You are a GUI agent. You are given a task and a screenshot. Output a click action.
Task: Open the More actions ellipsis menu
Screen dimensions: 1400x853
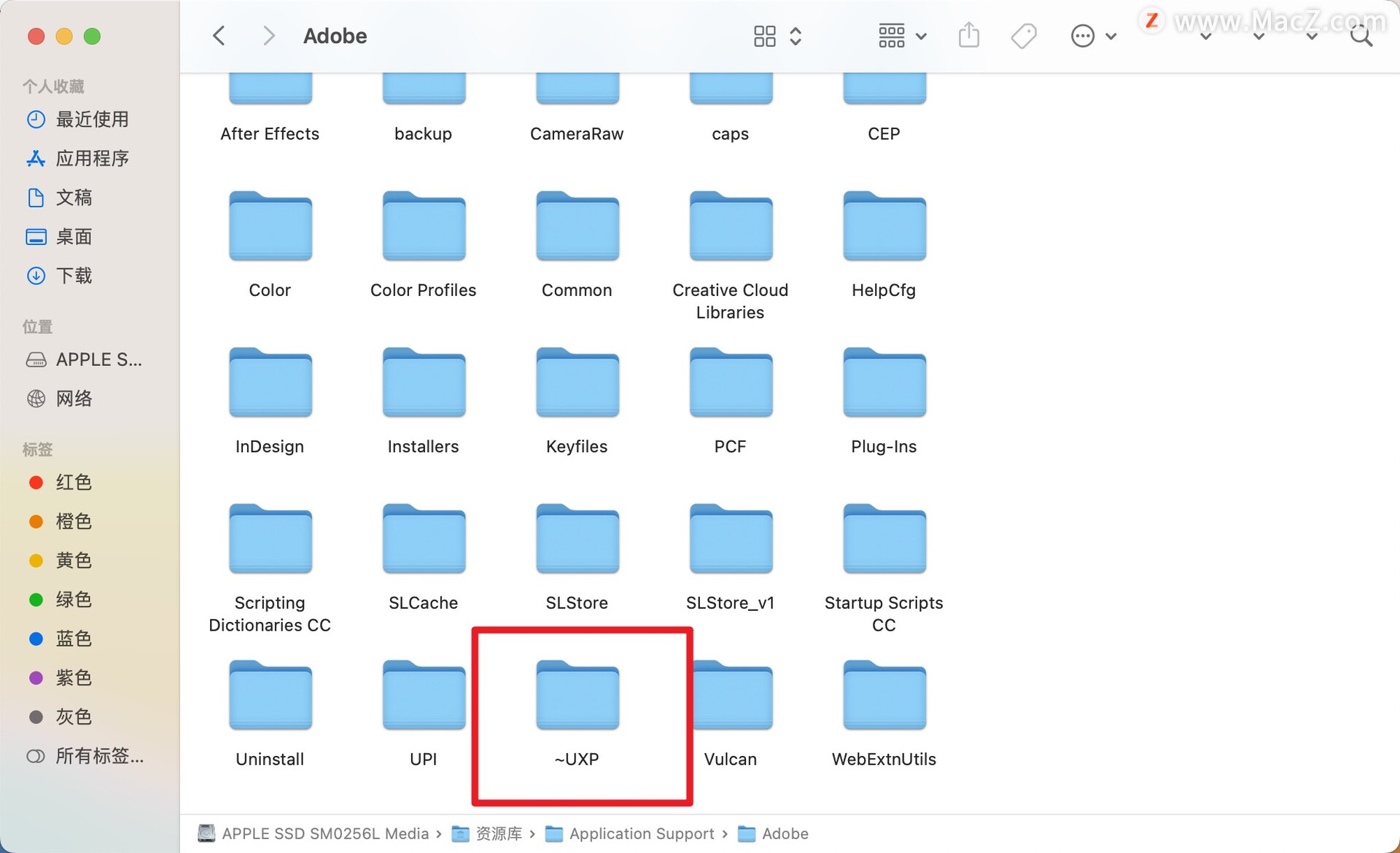(1093, 36)
